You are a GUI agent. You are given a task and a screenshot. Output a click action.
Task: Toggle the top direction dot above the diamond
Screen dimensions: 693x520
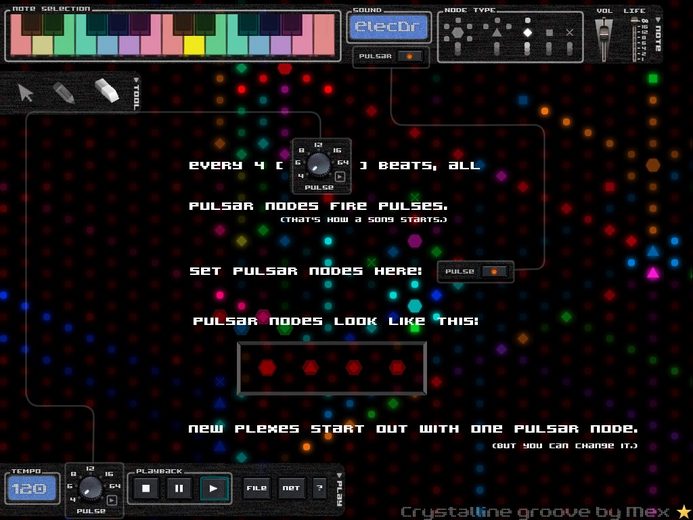coord(527,20)
